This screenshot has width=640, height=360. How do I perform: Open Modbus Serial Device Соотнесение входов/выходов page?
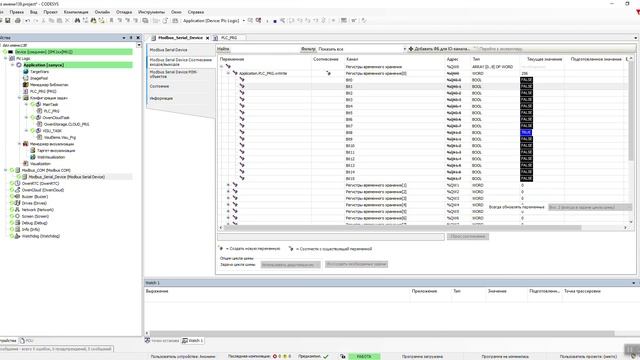pos(180,62)
